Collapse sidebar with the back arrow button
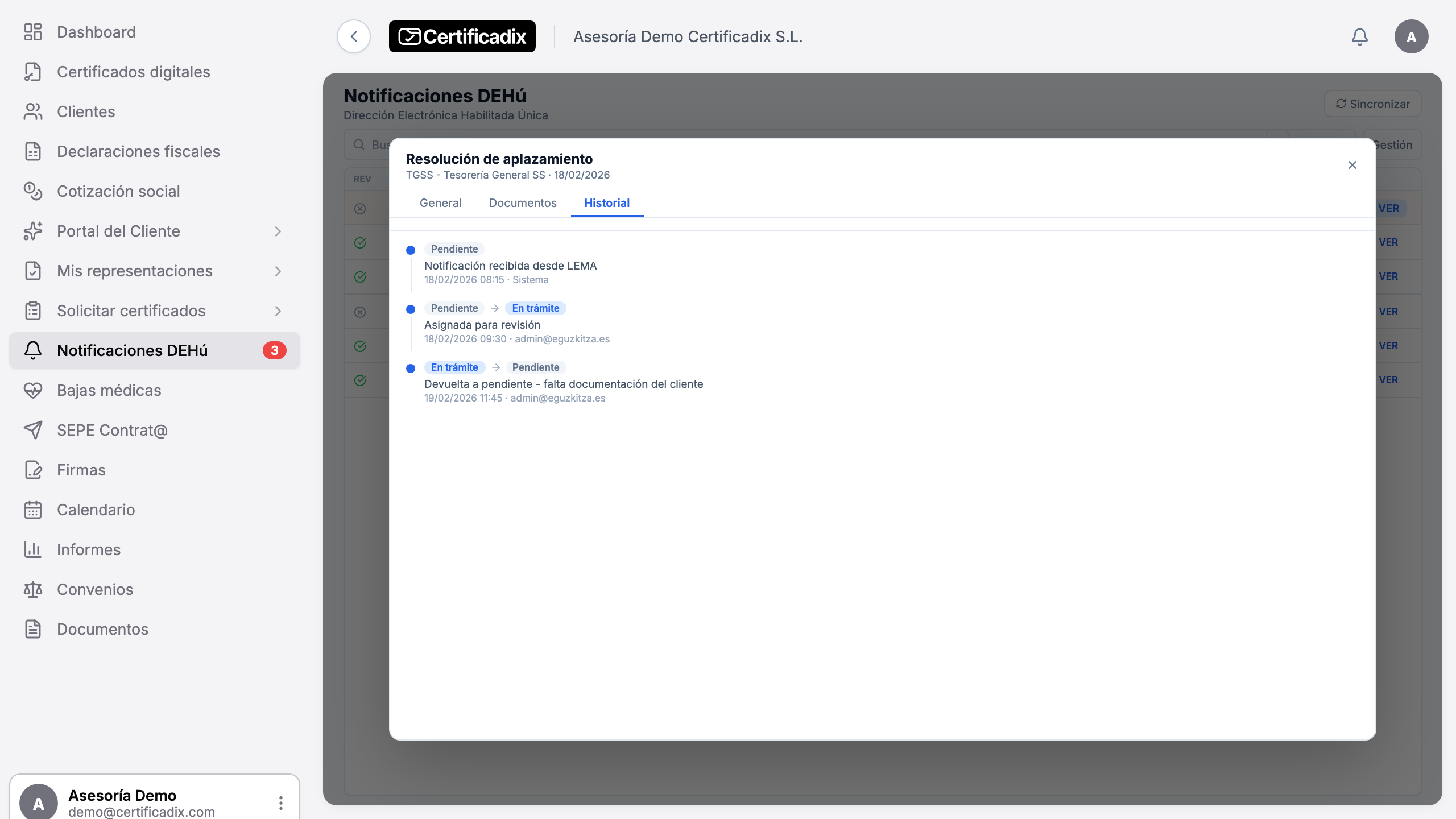 coord(354,36)
